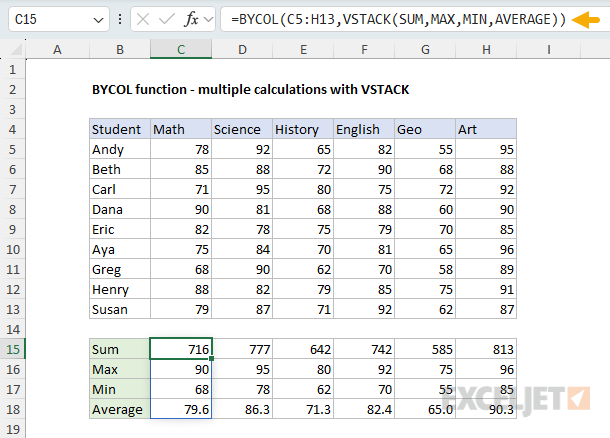Select Andy's Math score 78
The height and width of the screenshot is (438, 610).
tap(181, 149)
